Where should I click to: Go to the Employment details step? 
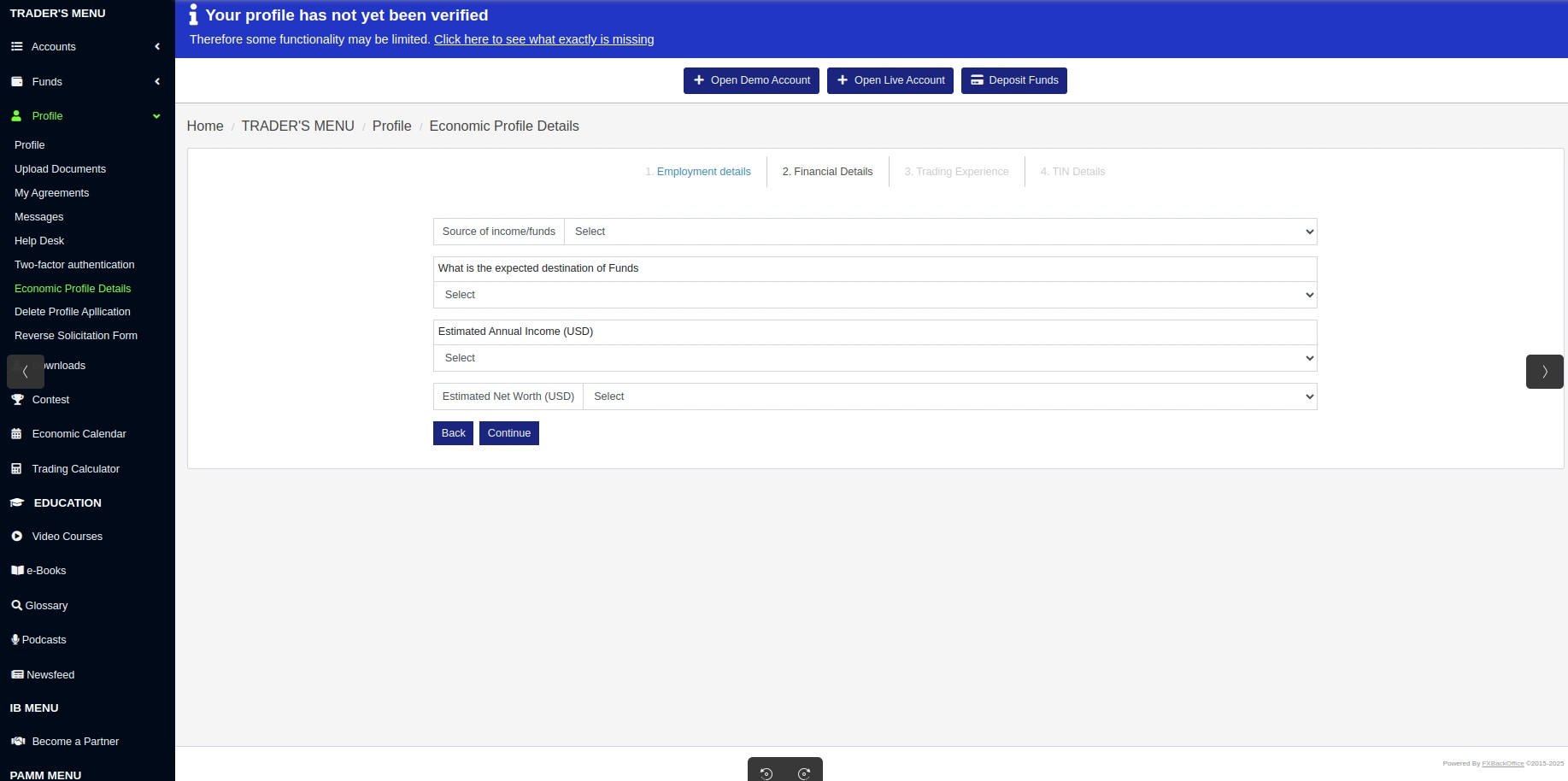pyautogui.click(x=698, y=171)
